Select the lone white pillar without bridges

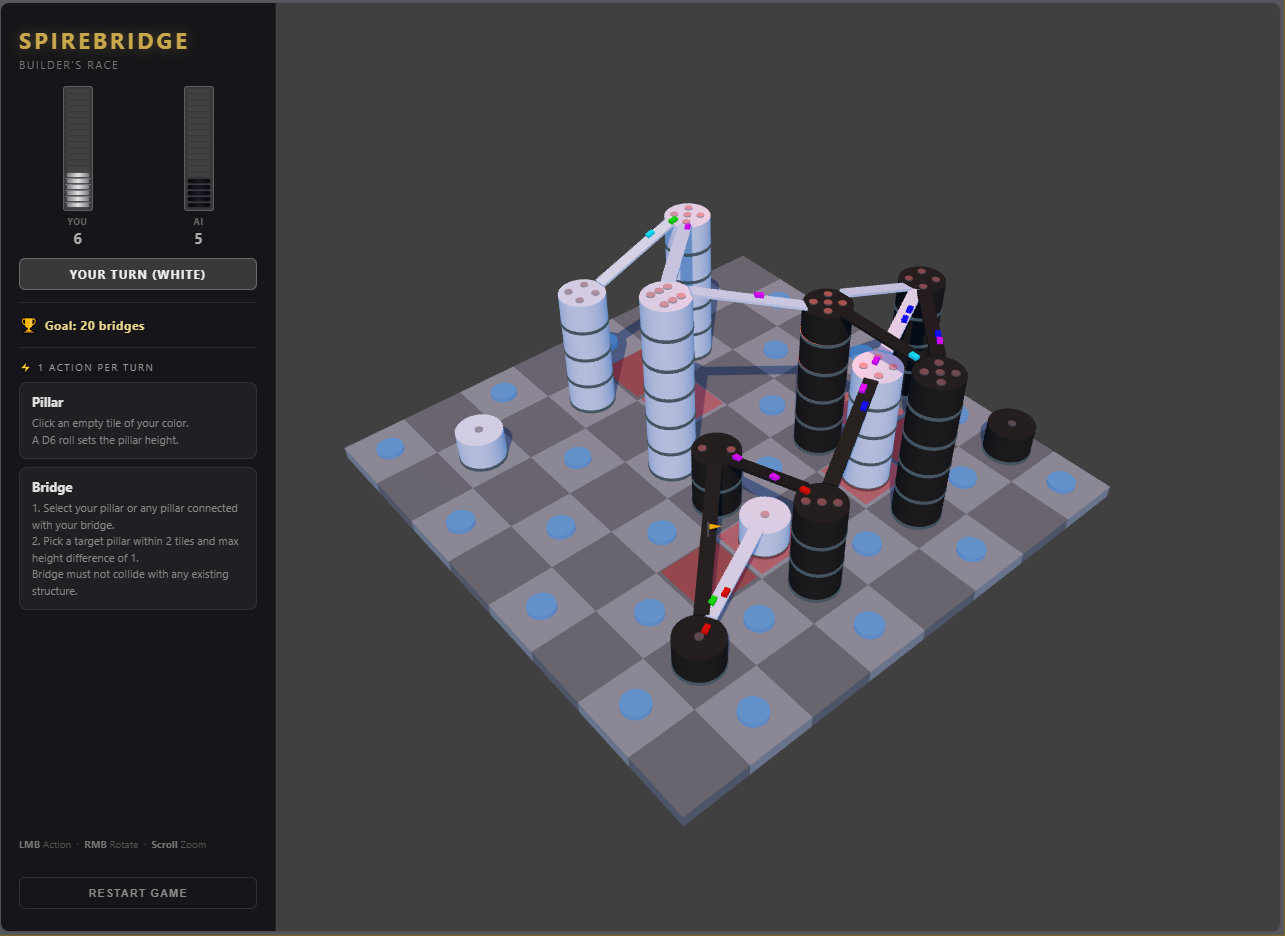480,441
